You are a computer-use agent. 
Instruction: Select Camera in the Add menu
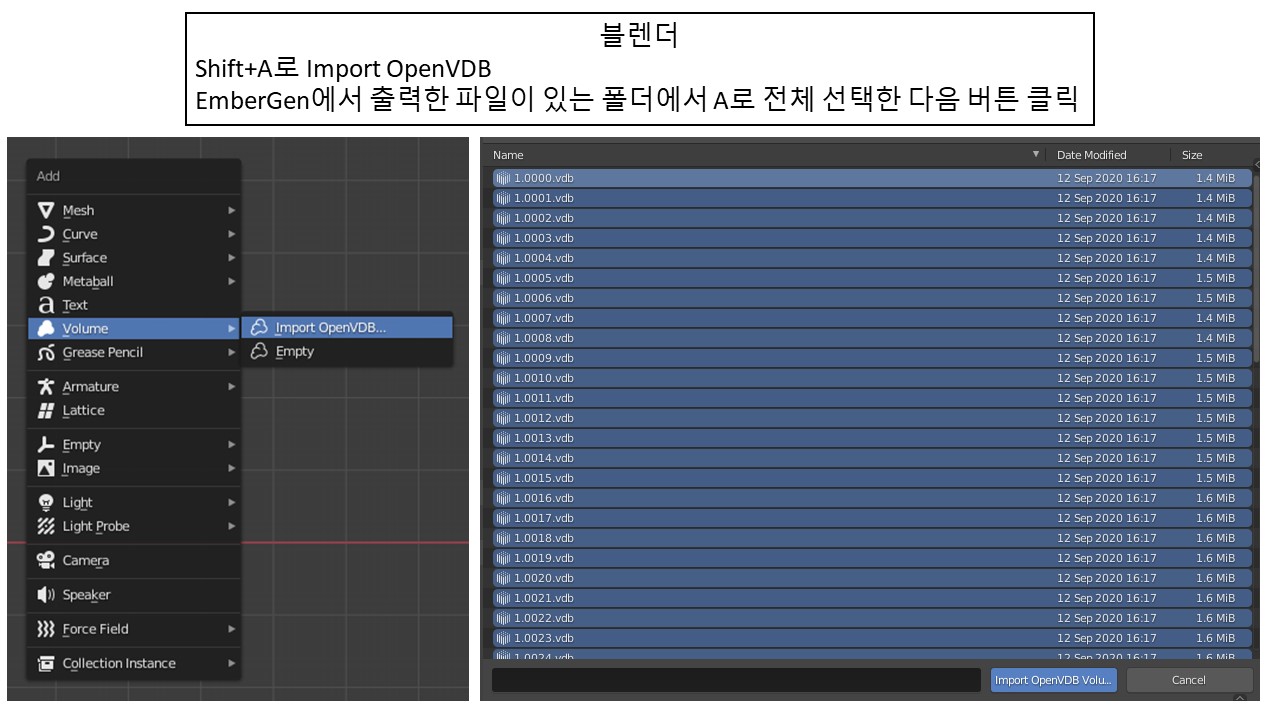tap(134, 560)
